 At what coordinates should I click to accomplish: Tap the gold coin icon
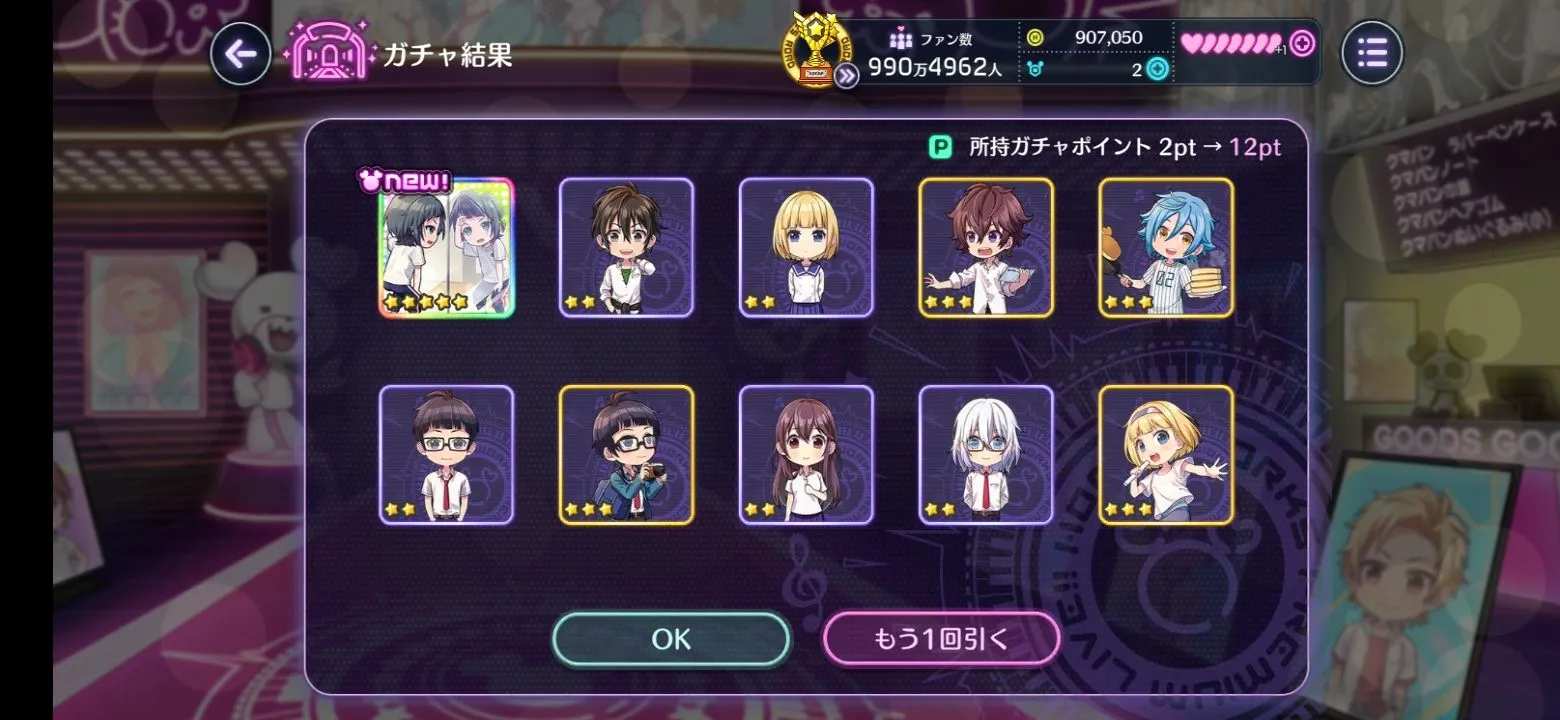1035,38
